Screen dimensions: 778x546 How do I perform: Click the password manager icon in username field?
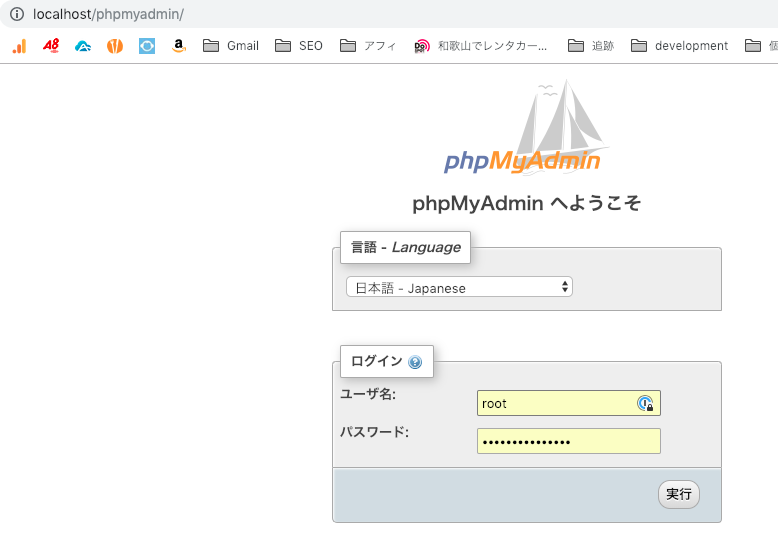645,404
